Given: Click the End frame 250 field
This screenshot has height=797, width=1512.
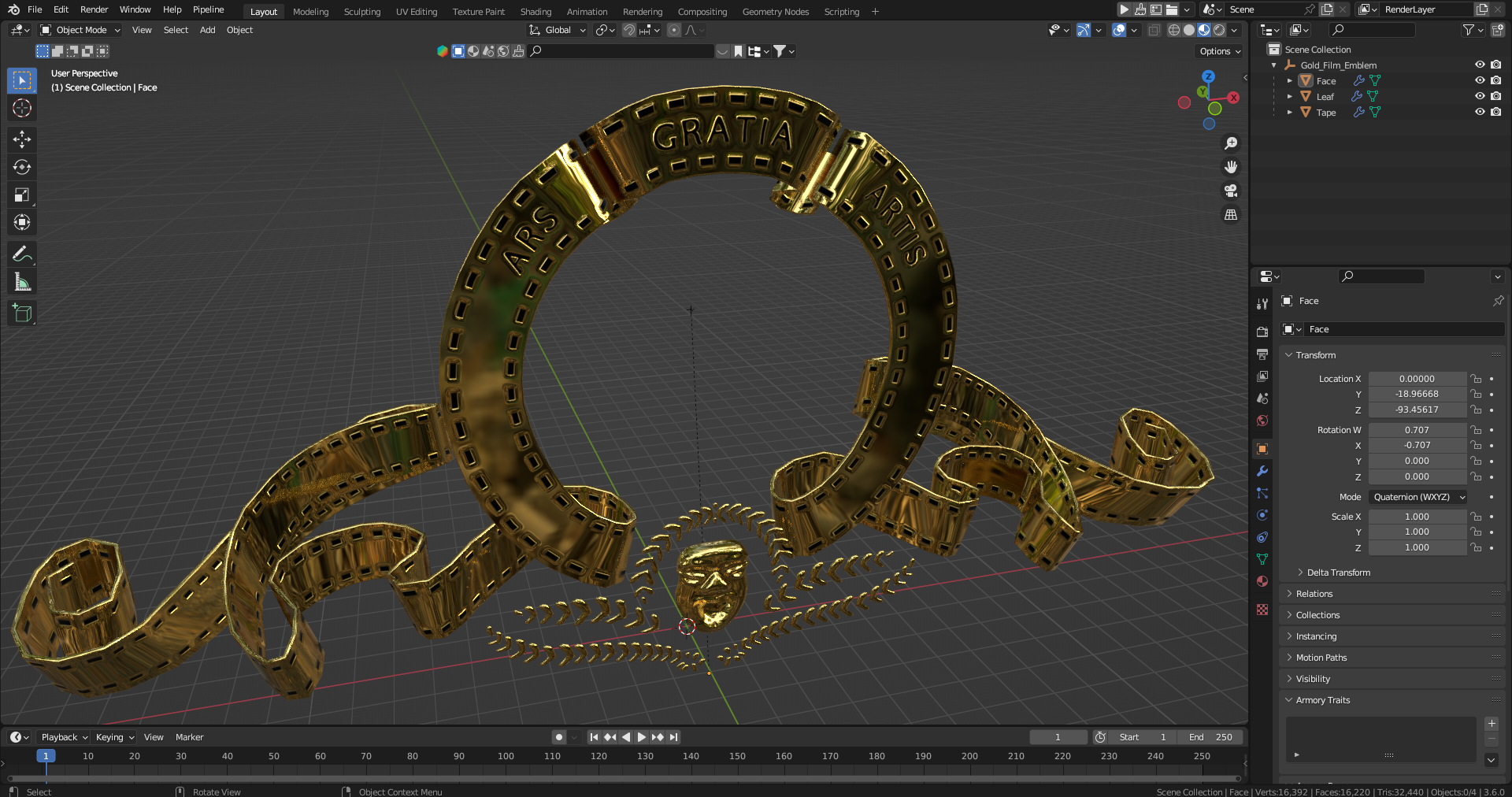Looking at the screenshot, I should (x=1210, y=737).
